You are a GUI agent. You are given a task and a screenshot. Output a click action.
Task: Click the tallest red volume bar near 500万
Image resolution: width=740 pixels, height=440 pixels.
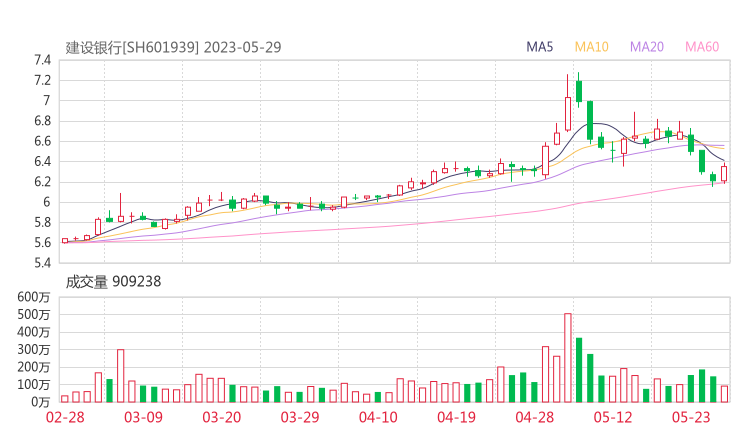point(568,358)
